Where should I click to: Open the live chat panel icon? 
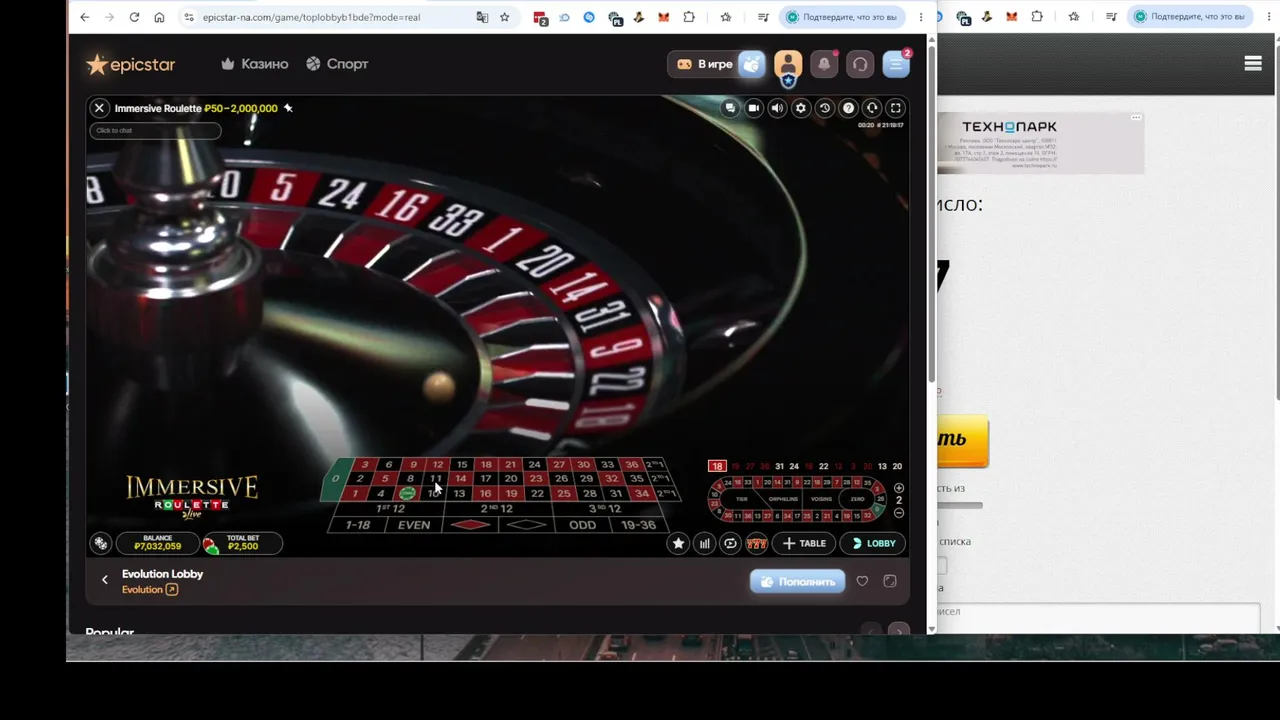point(730,108)
